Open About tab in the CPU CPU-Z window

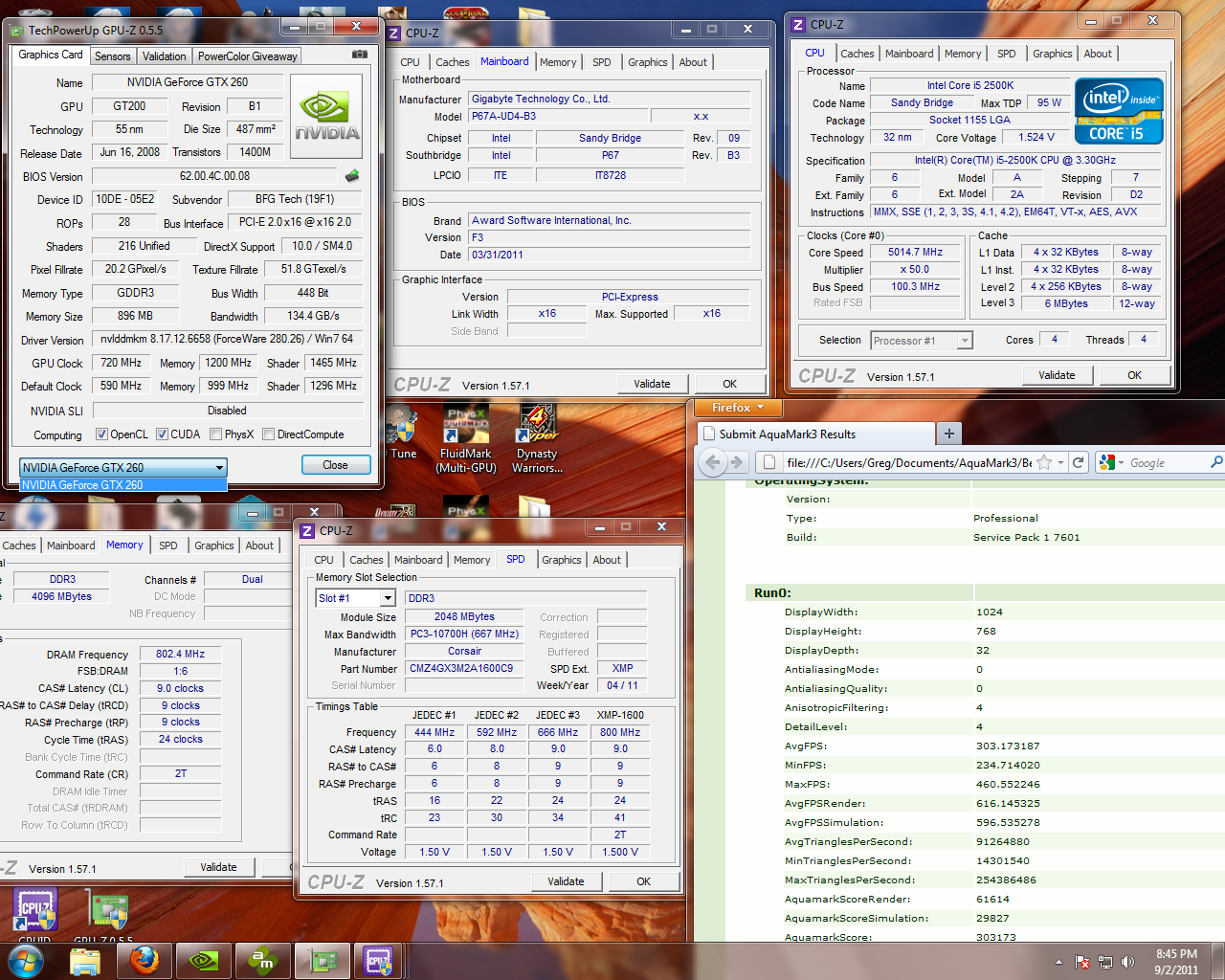tap(1098, 54)
